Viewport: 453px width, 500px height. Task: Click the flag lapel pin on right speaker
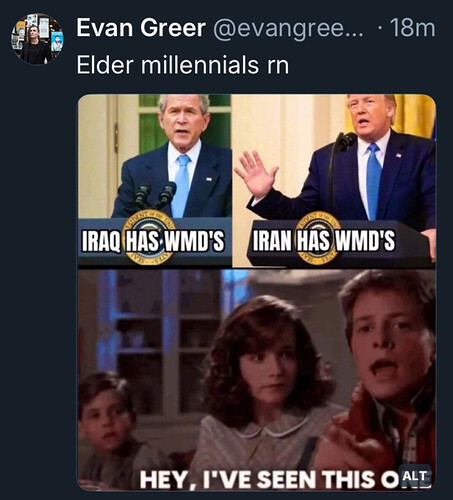398,155
